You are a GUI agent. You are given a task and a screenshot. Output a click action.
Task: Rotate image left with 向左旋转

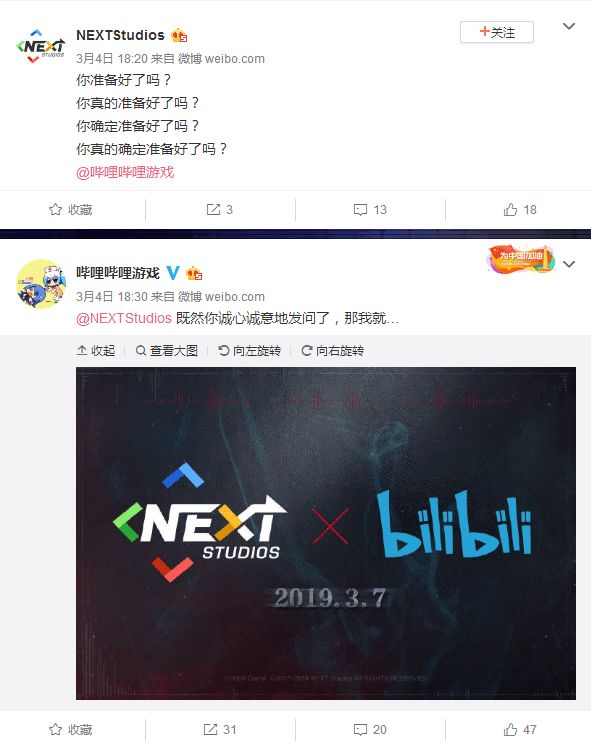coord(249,351)
